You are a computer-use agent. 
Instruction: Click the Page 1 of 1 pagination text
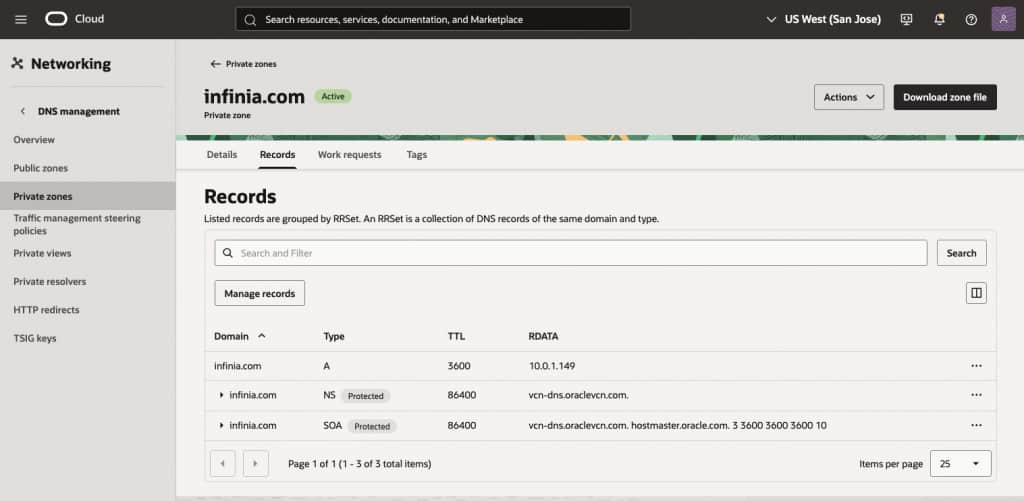[x=359, y=464]
